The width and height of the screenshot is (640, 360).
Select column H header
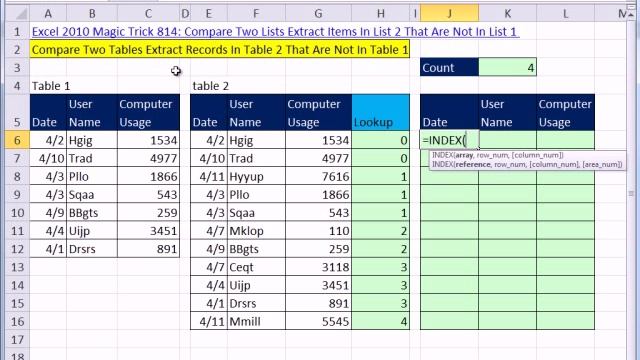tap(381, 13)
